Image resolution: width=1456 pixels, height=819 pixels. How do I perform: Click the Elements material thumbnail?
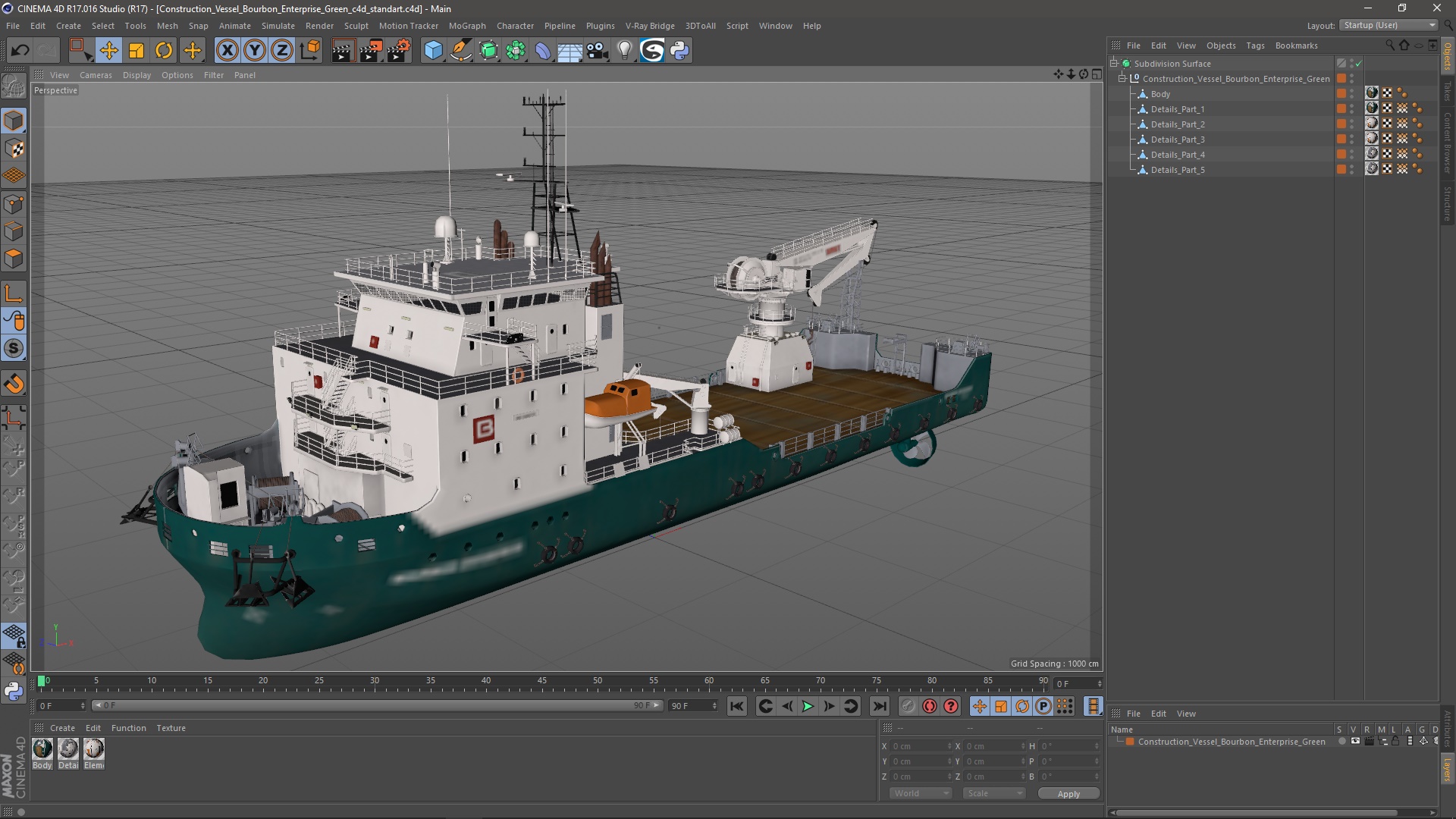click(x=94, y=748)
